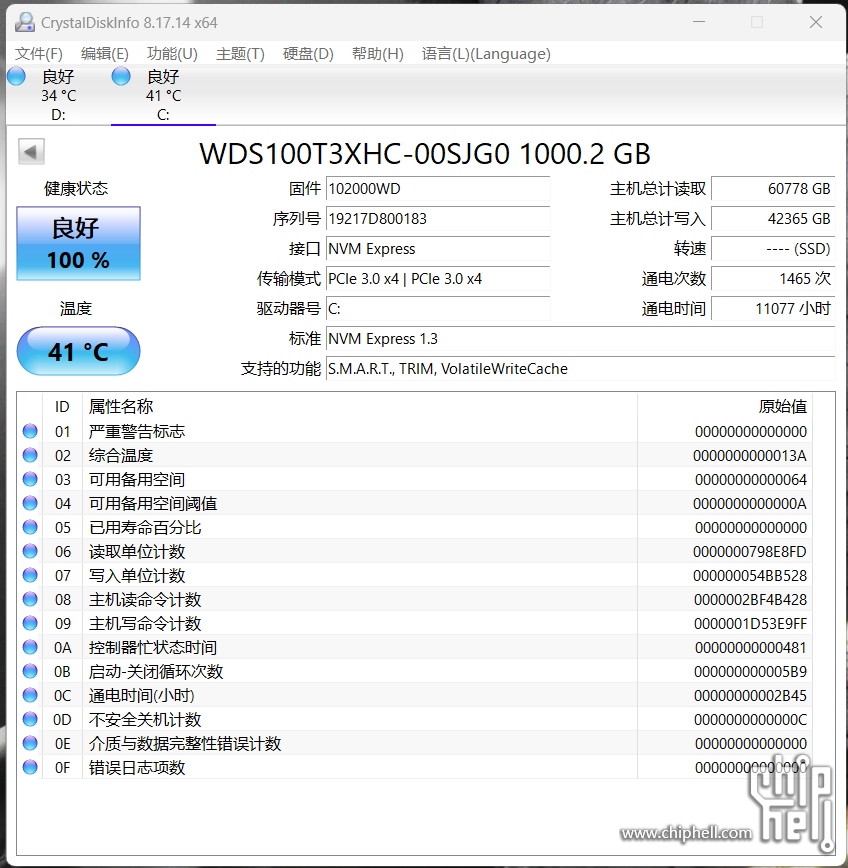848x868 pixels.
Task: Select raw value 000000798E8FD
Action: (x=749, y=551)
